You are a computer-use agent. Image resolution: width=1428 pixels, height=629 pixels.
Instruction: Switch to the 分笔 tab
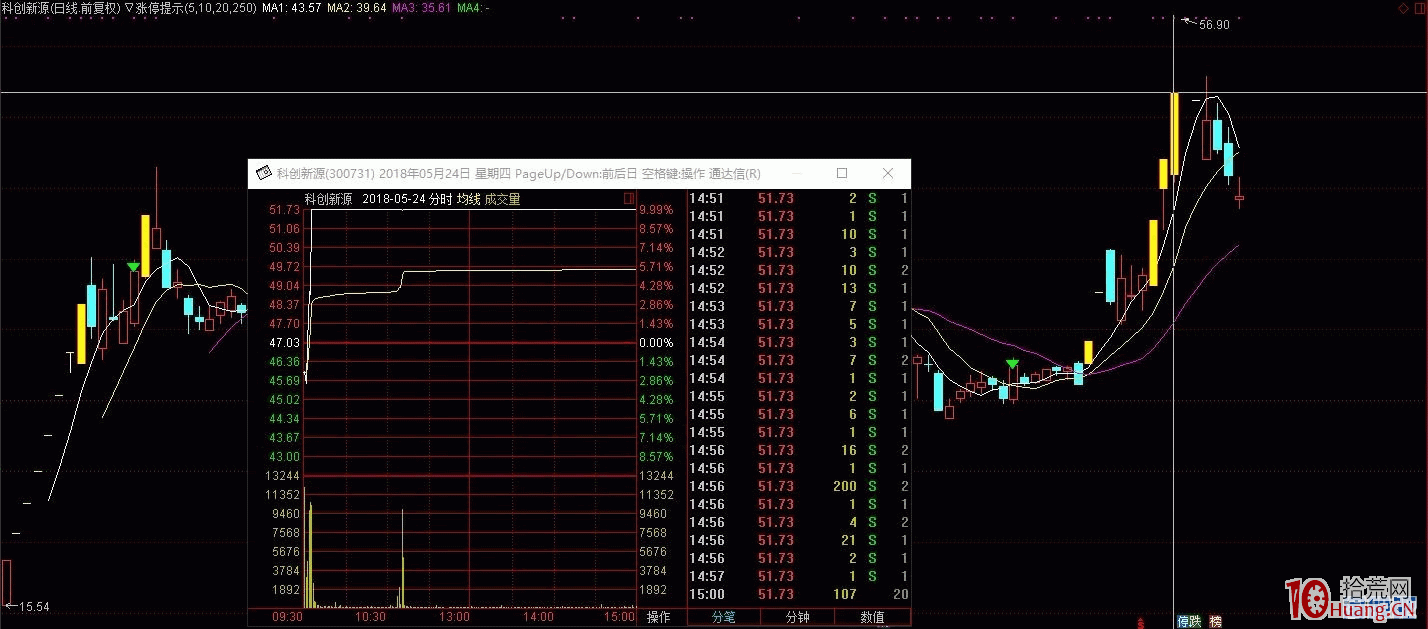[723, 617]
